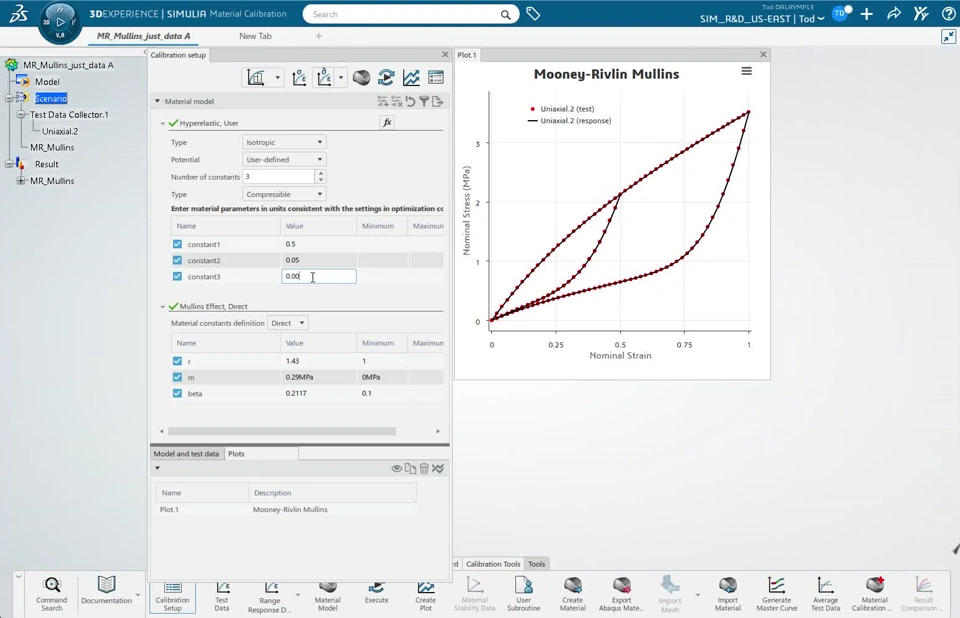Click Create Material in action bar

coord(572,594)
